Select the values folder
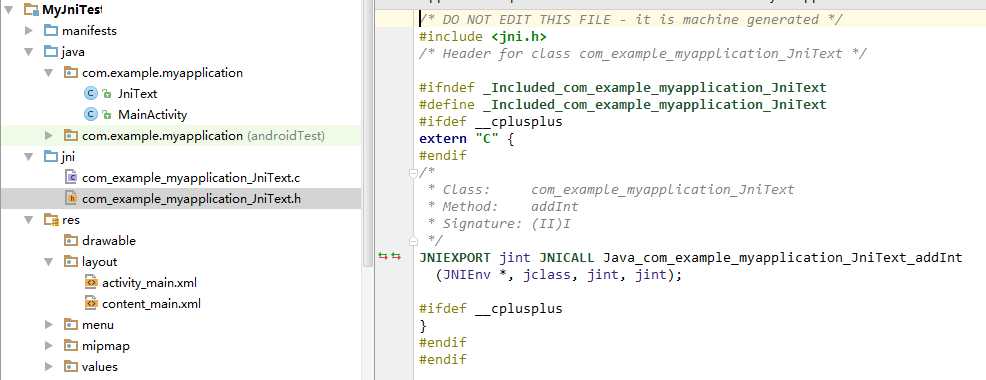The width and height of the screenshot is (986, 380). (x=99, y=366)
